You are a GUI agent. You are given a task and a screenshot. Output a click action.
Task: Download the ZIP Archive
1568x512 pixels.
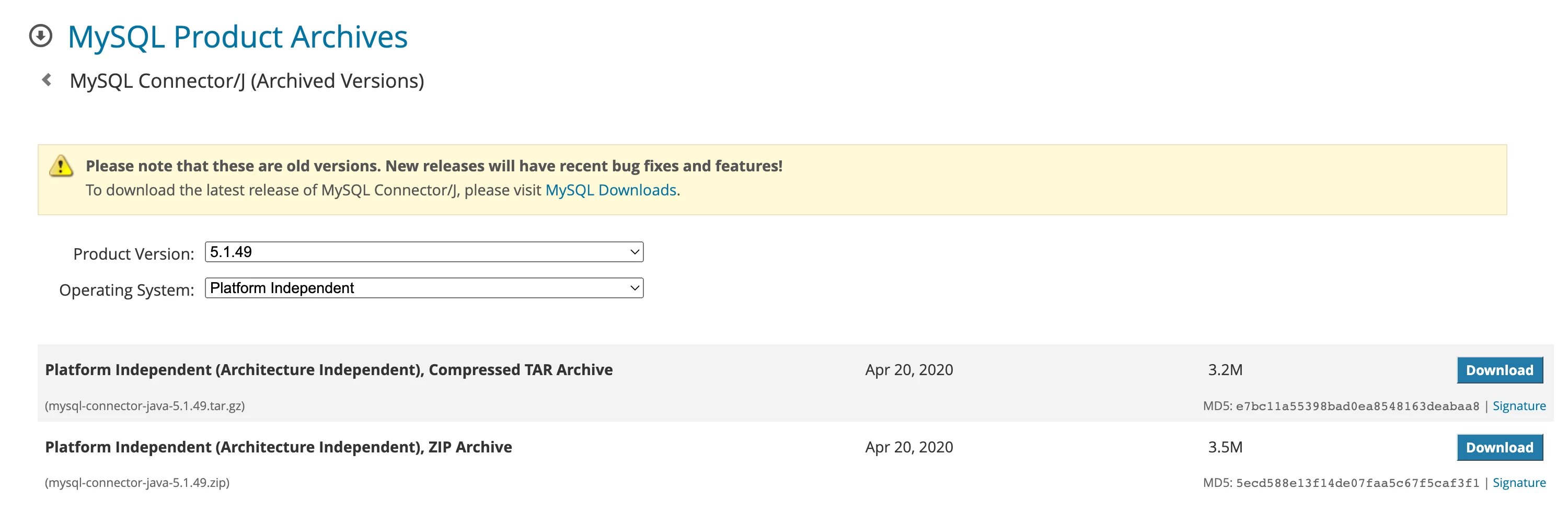click(1499, 447)
